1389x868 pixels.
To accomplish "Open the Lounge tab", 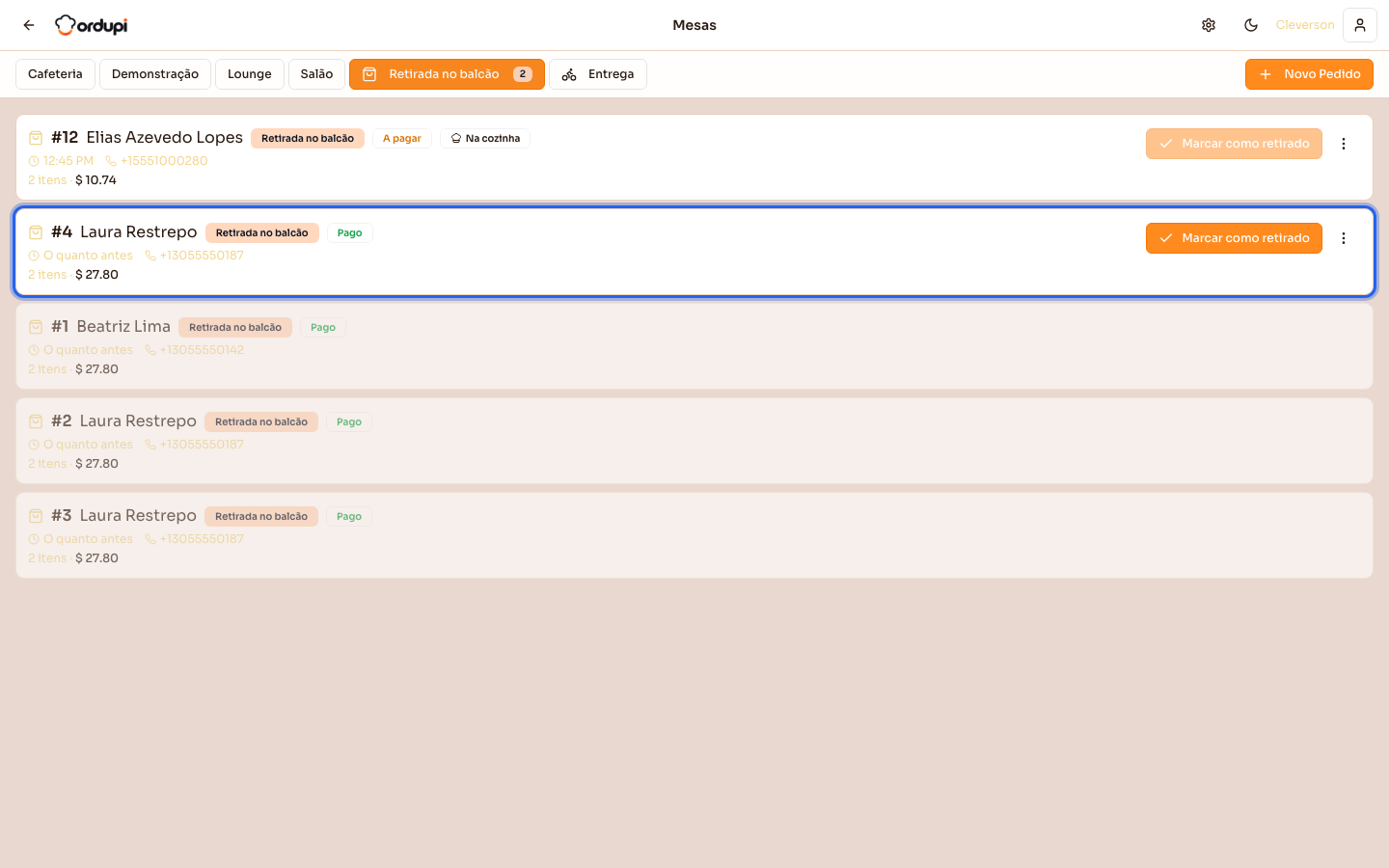I will 250,74.
